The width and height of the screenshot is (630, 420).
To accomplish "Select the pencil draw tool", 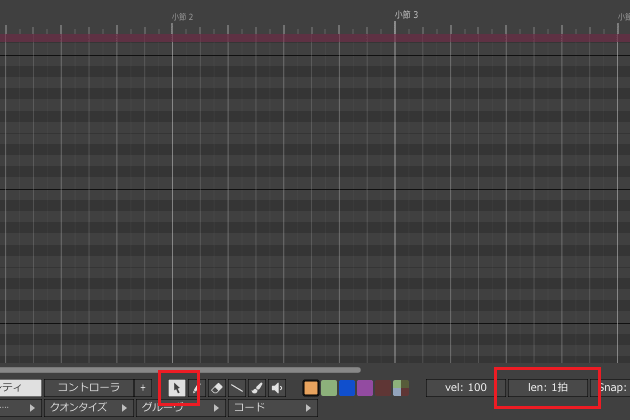I will [x=196, y=388].
